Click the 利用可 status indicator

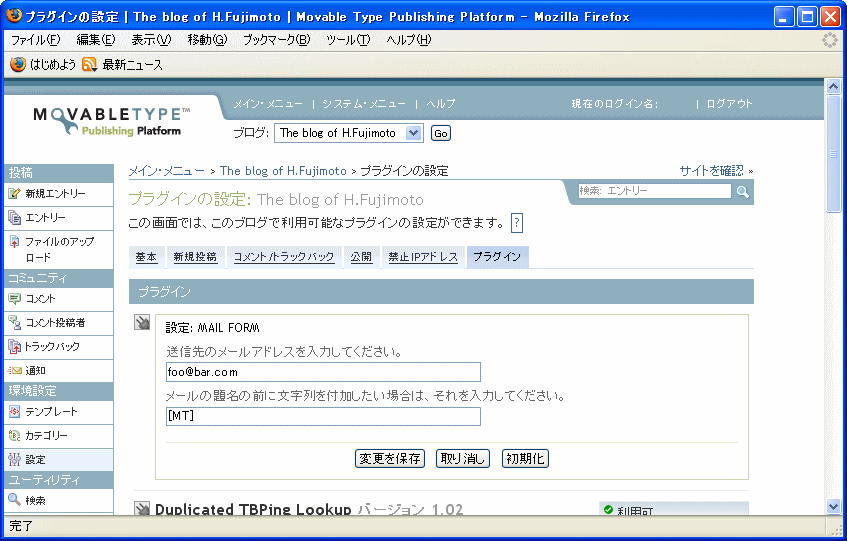tap(674, 509)
